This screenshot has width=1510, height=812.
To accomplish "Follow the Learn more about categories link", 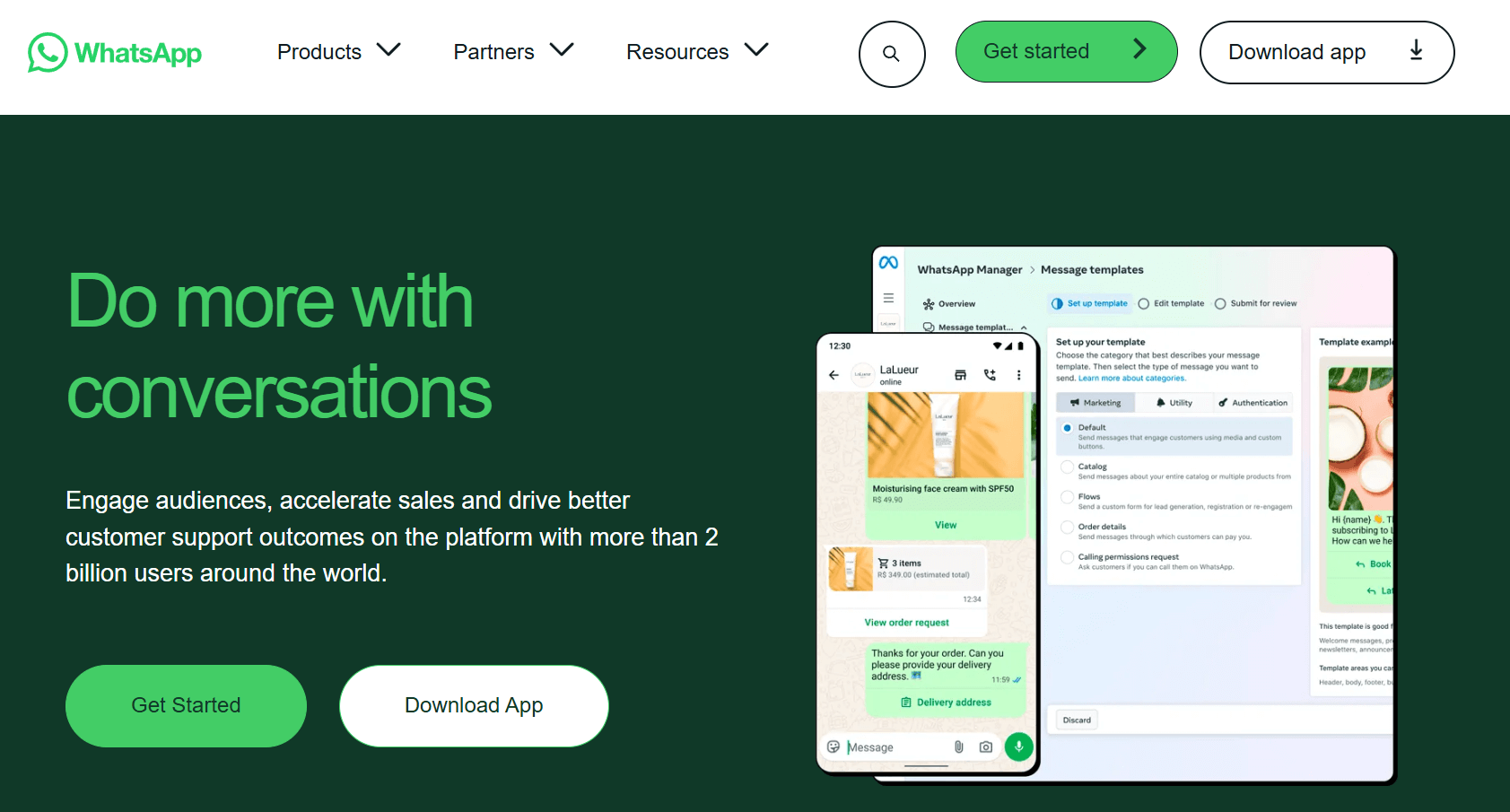I will 1132,378.
